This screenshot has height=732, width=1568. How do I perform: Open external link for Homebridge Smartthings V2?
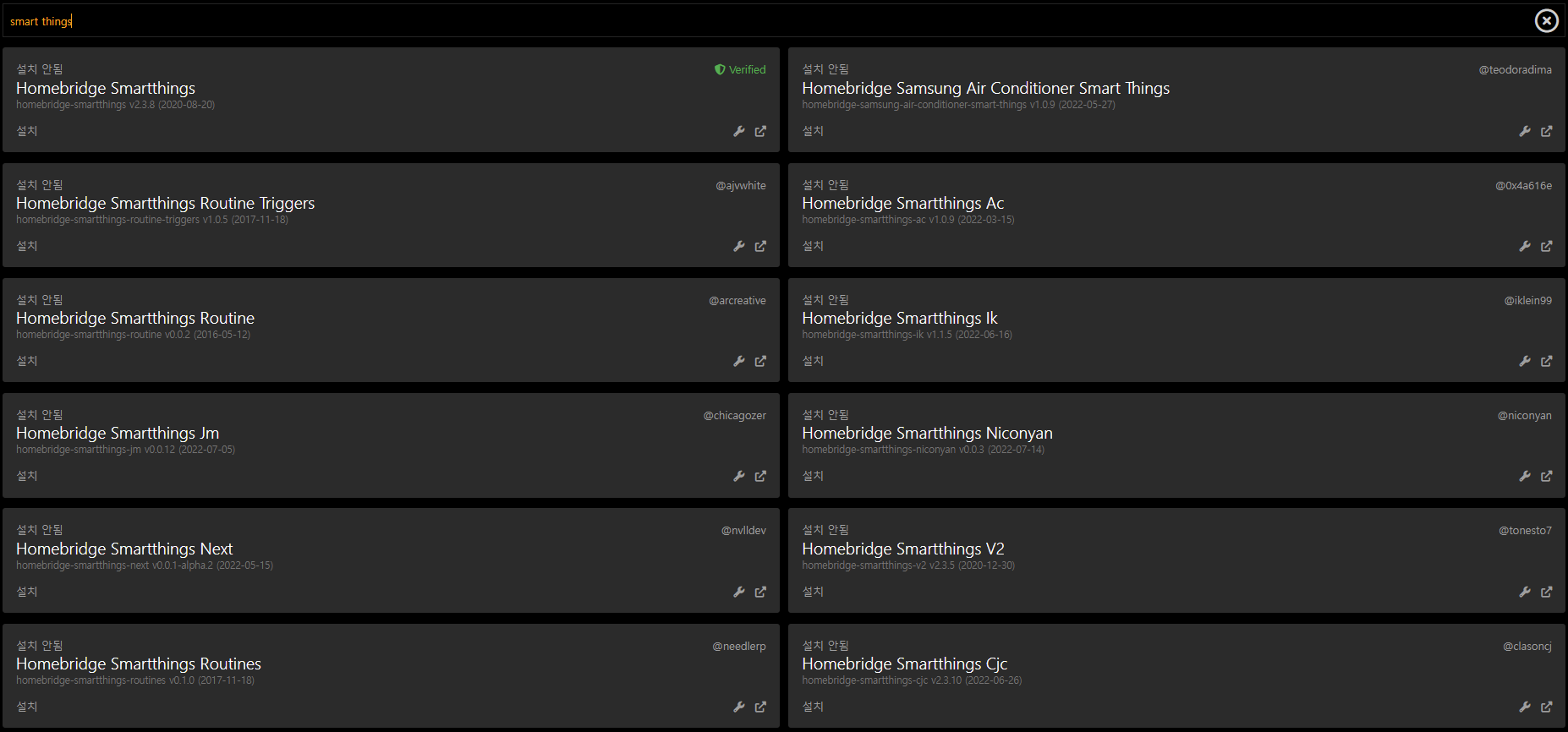tap(1546, 592)
